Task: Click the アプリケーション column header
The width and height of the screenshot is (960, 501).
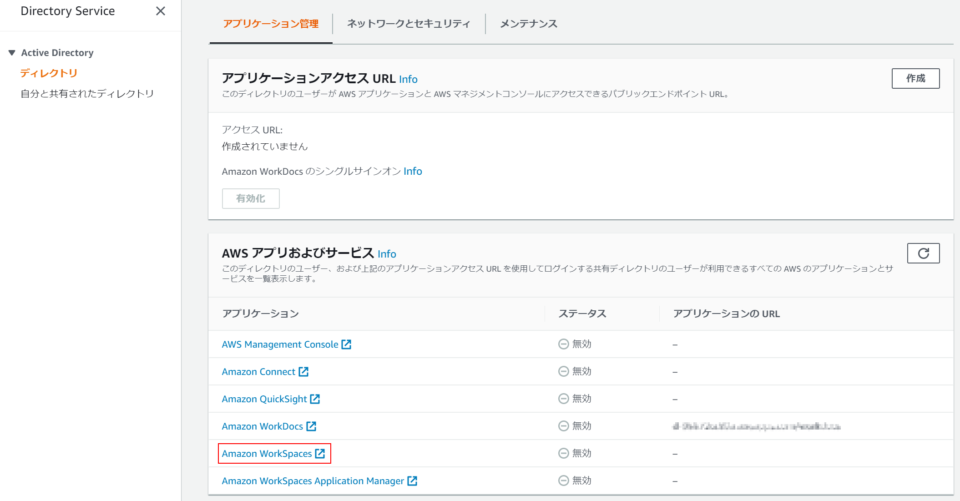Action: [260, 314]
